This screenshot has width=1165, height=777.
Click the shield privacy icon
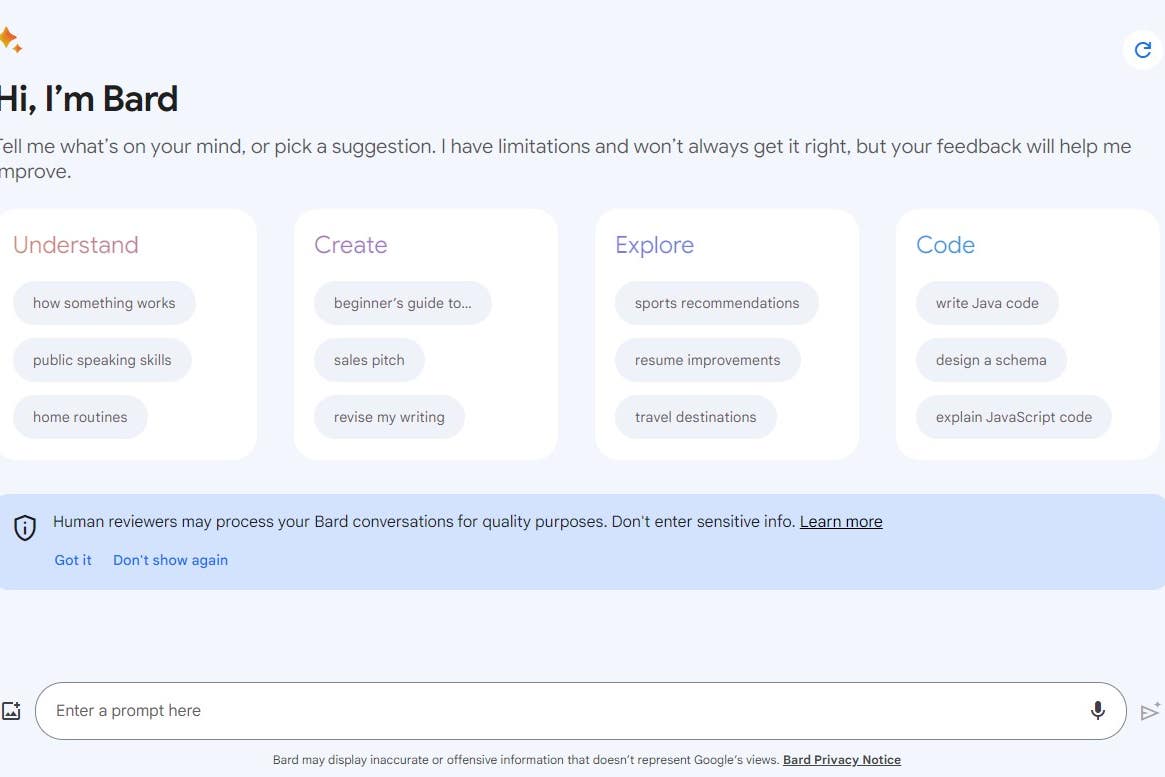coord(24,527)
